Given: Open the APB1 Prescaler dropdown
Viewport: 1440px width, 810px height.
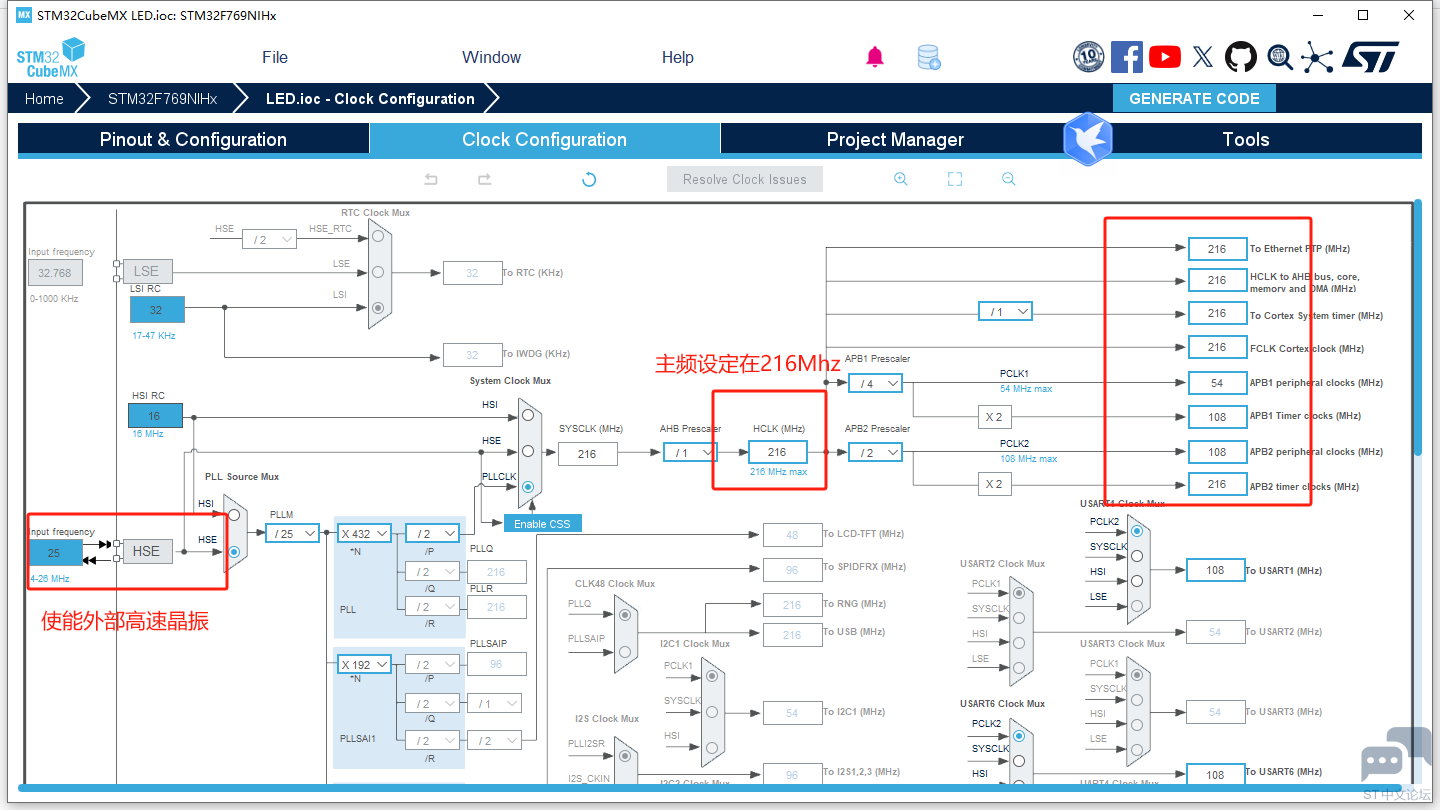Looking at the screenshot, I should (x=875, y=383).
